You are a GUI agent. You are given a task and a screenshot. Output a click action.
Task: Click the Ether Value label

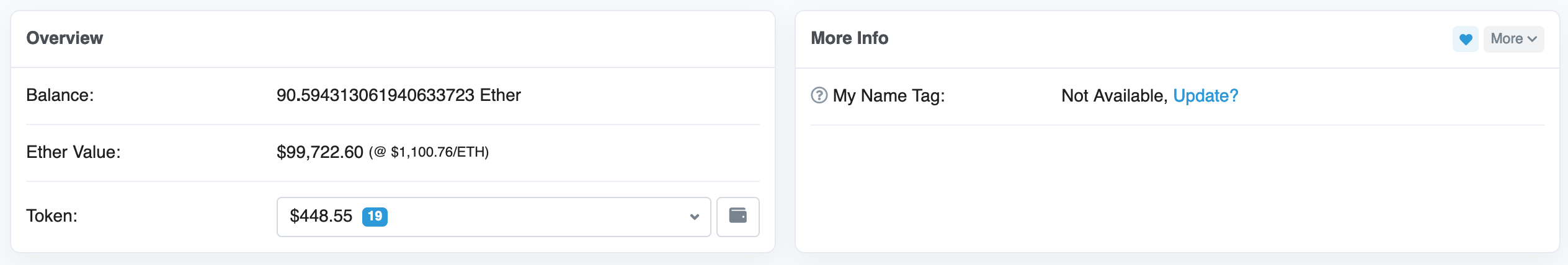[x=73, y=152]
